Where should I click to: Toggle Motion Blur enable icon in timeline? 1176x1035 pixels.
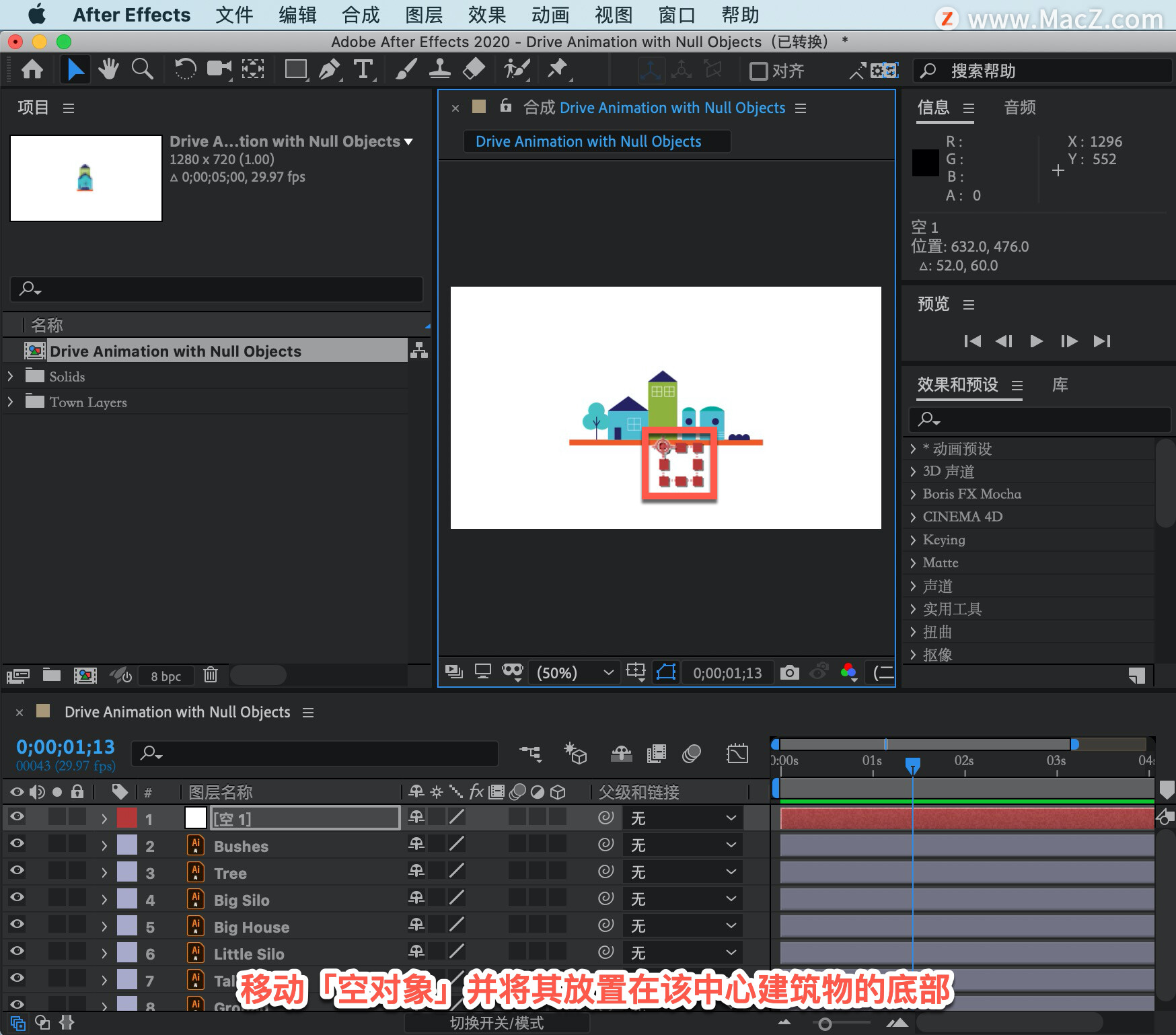(692, 754)
